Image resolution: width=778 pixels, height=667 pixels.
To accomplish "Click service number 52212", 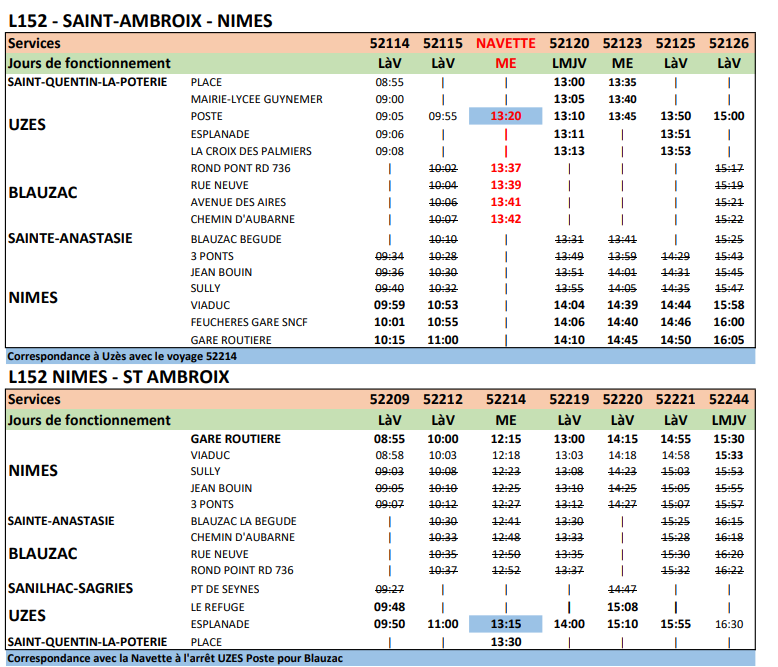I will pyautogui.click(x=443, y=400).
